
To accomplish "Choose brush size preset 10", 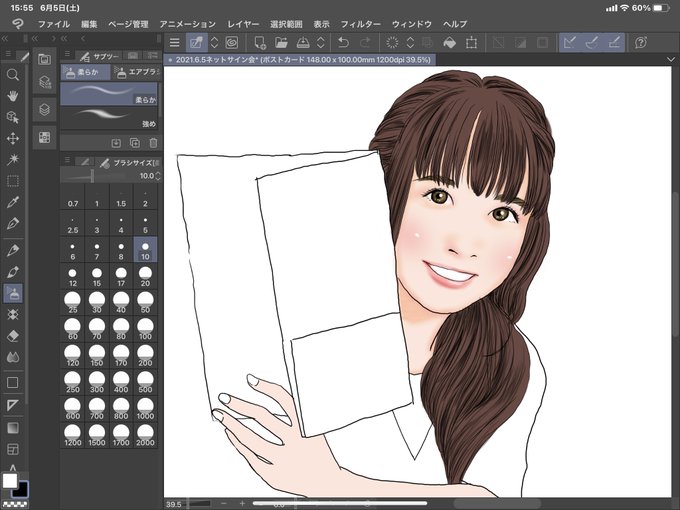I will click(145, 250).
